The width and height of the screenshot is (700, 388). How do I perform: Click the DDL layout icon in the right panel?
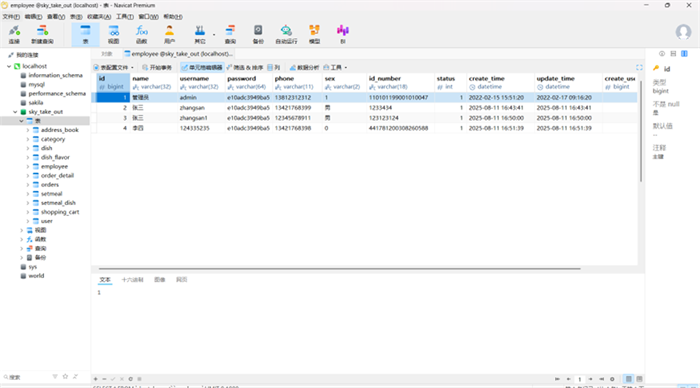[673, 54]
